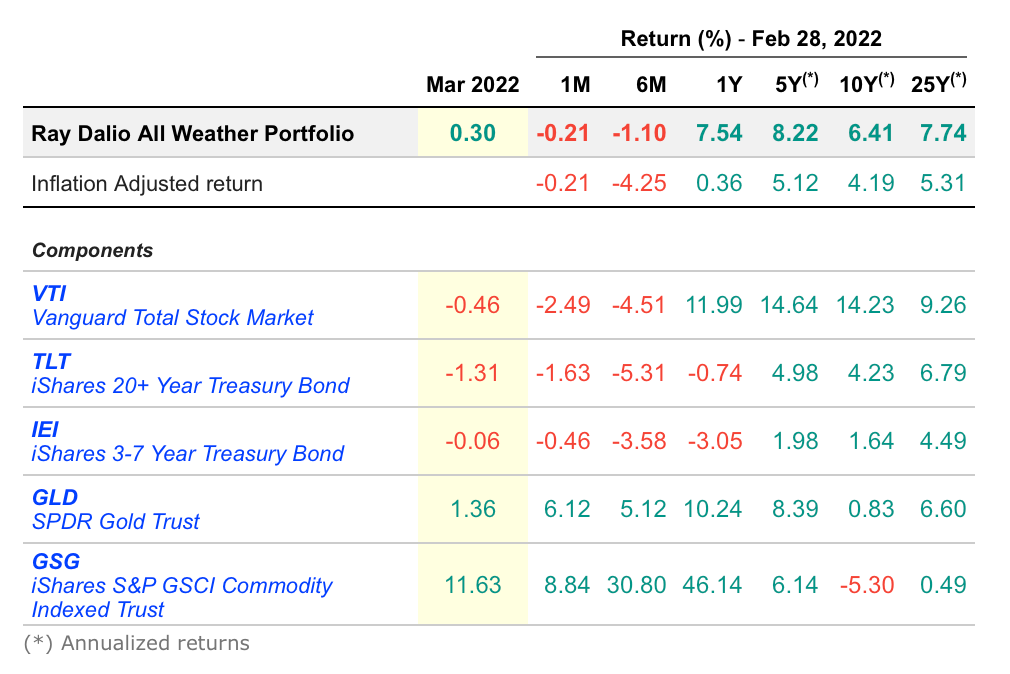Select 'Ray Dalio All Weather Portfolio' row label

point(193,133)
